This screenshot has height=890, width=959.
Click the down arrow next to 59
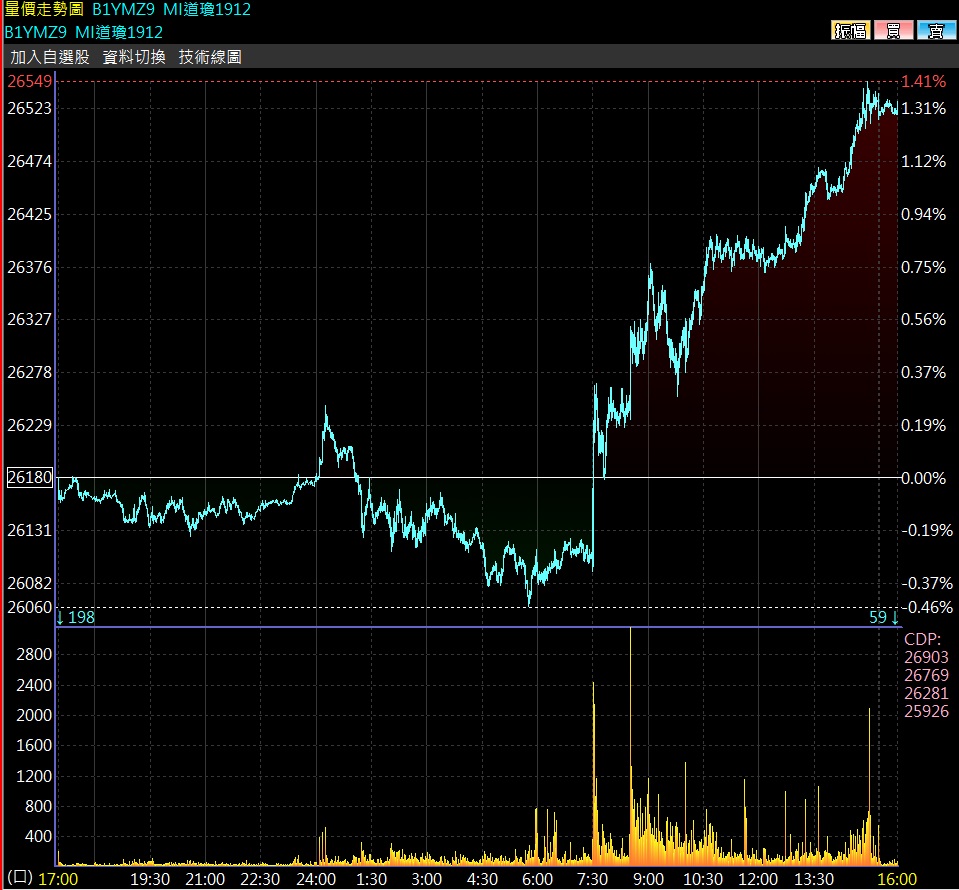pos(895,617)
